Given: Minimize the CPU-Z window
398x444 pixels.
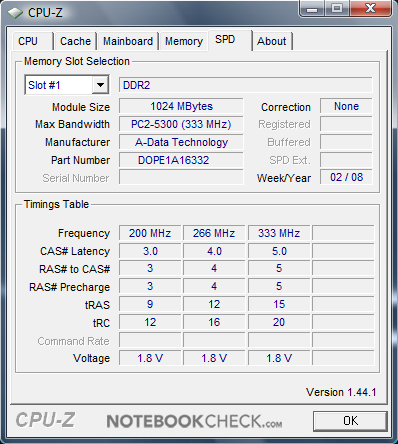Looking at the screenshot, I should 312,8.
